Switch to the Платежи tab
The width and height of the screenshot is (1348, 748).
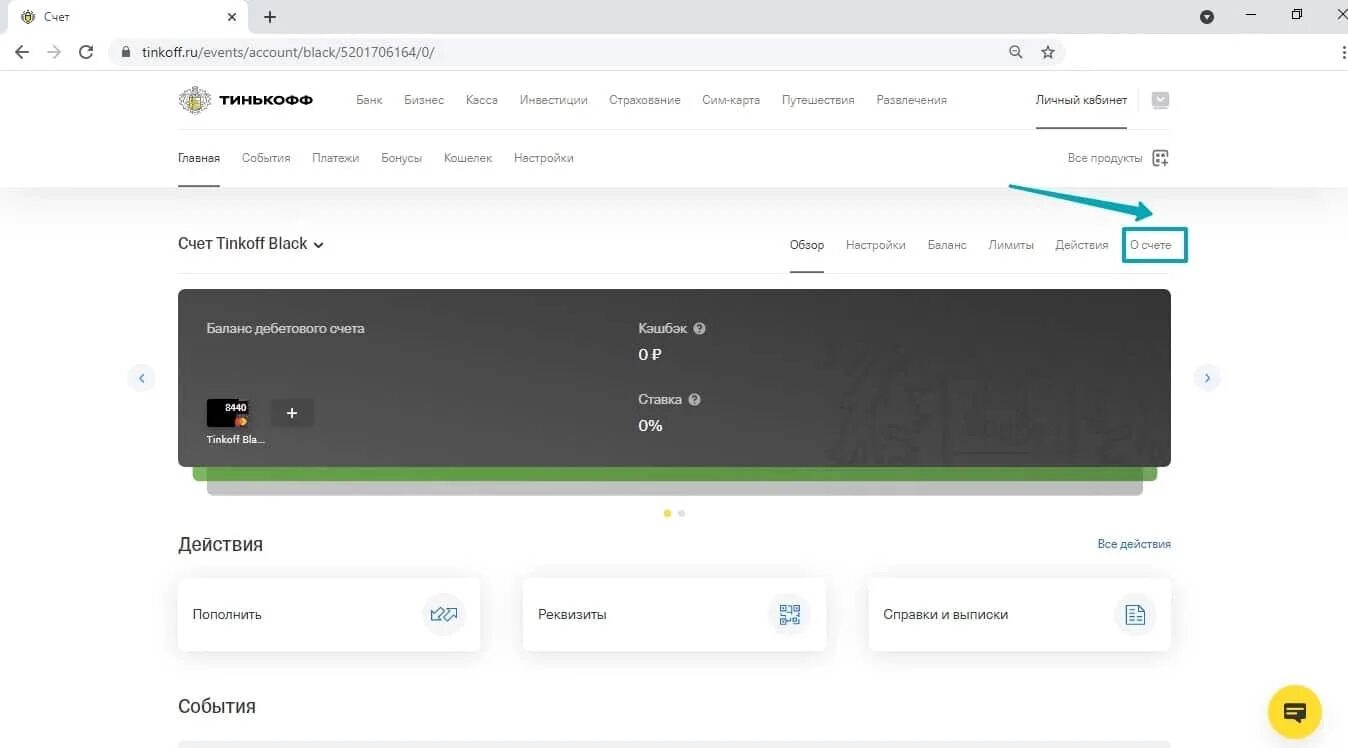coord(335,158)
